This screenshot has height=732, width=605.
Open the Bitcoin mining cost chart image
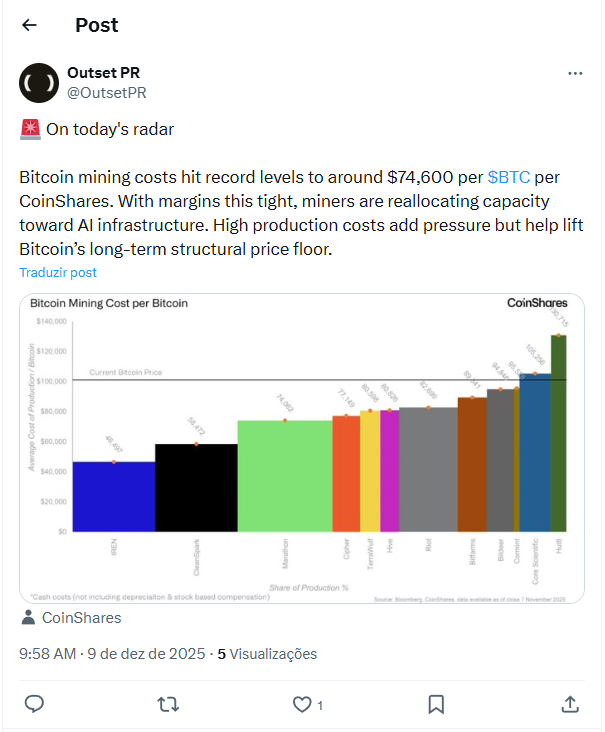(300, 448)
